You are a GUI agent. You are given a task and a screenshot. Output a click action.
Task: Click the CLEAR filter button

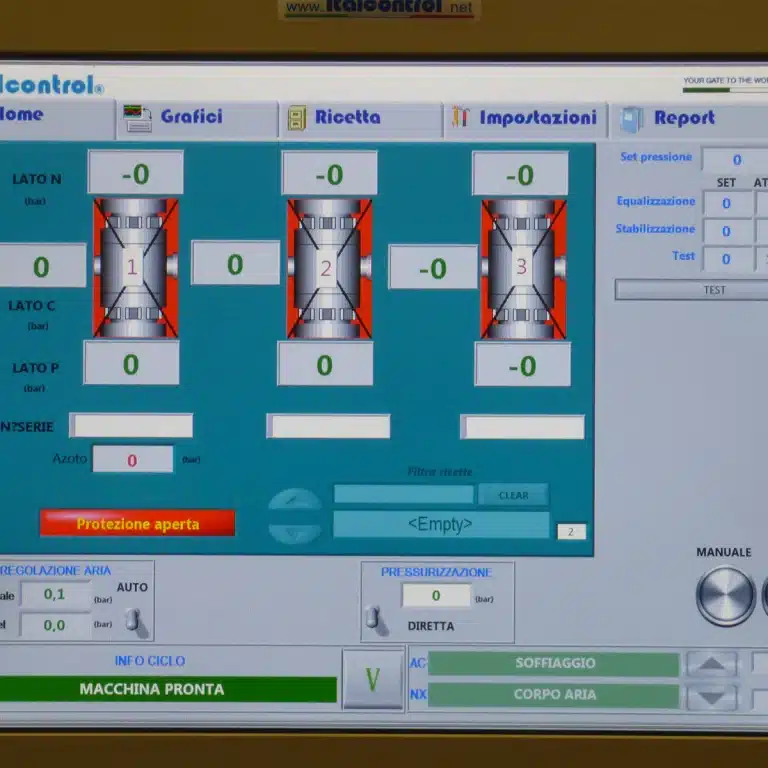tap(513, 495)
